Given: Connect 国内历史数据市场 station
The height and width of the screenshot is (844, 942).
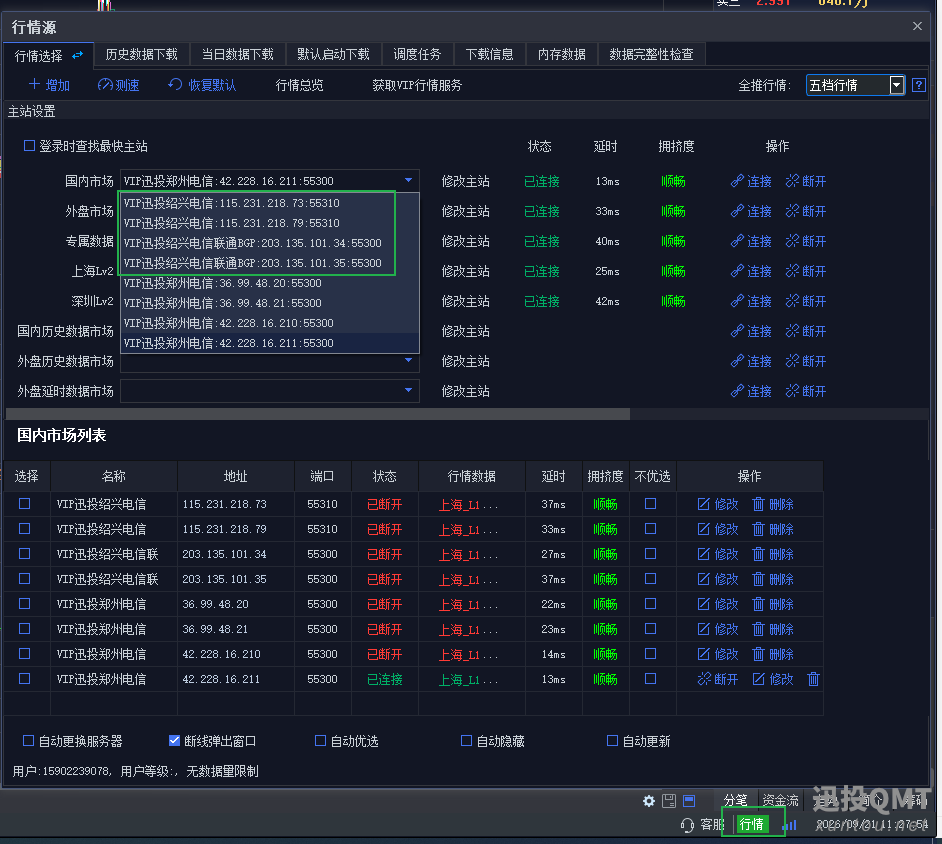Looking at the screenshot, I should coord(750,332).
